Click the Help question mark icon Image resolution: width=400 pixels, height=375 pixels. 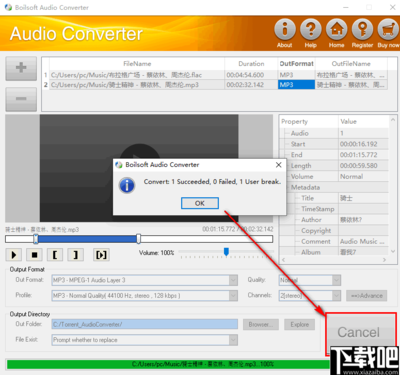311,30
